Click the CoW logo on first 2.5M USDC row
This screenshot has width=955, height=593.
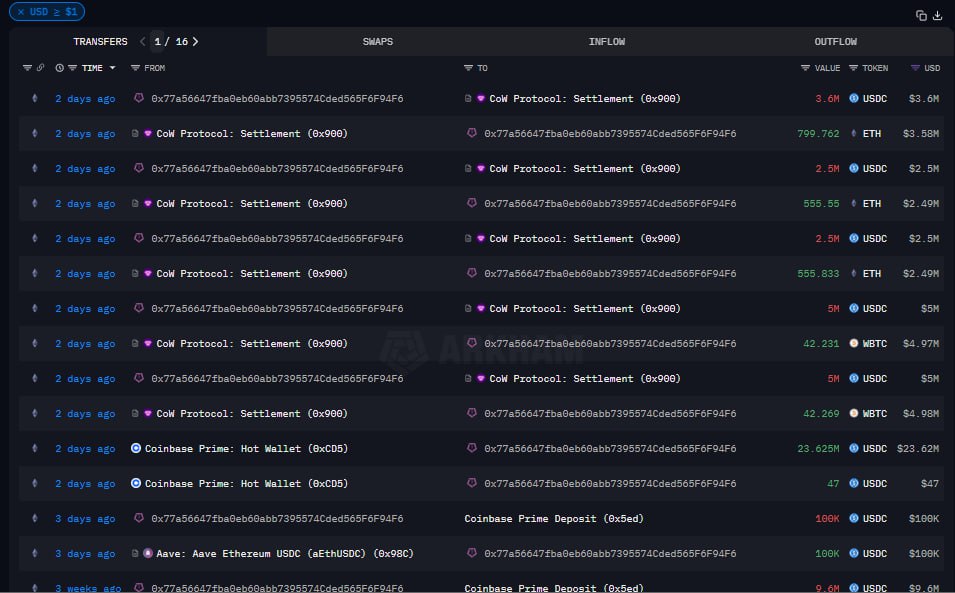click(481, 168)
